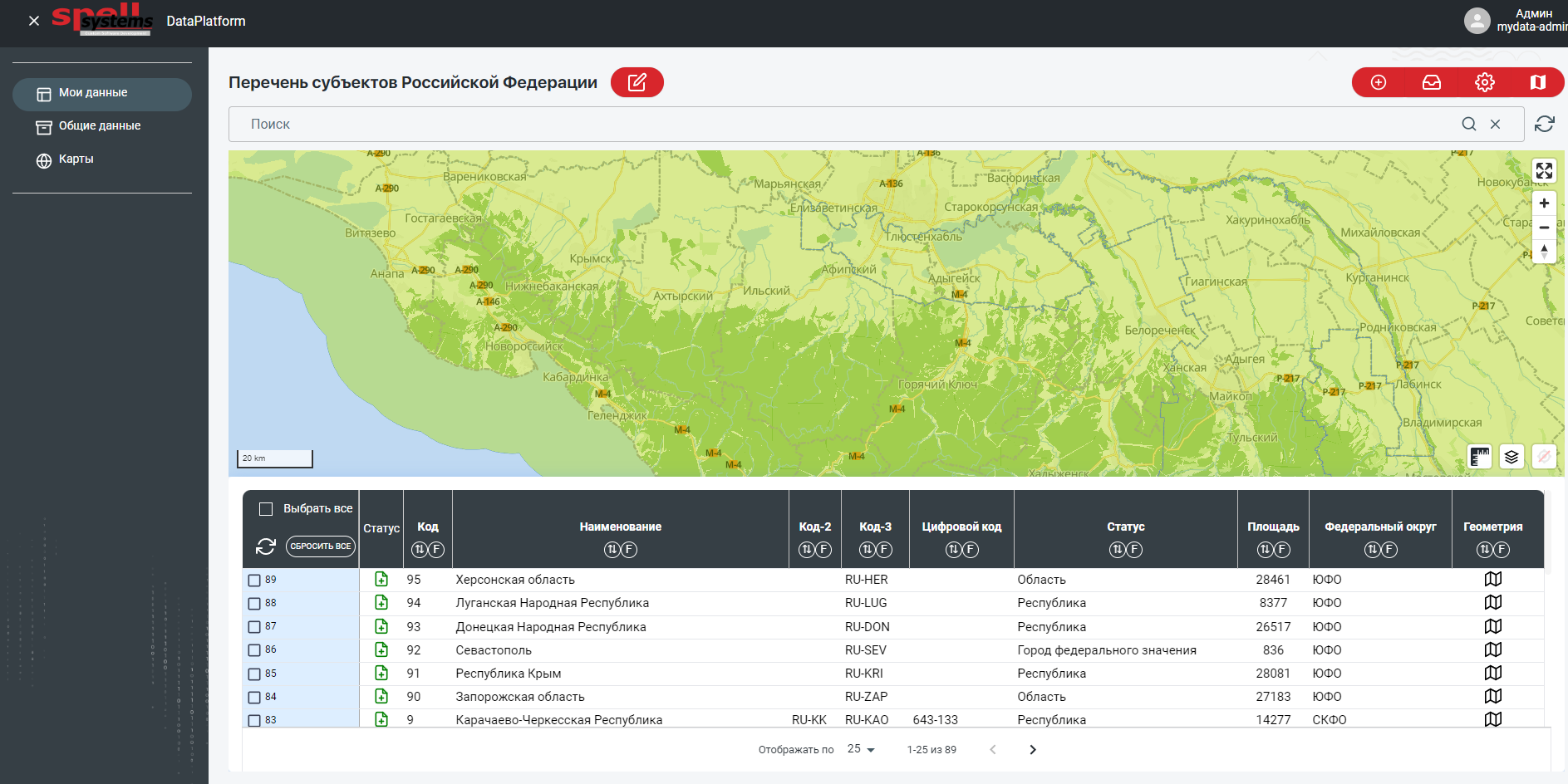Open the map layers icon
The height and width of the screenshot is (784, 1568).
pos(1511,457)
